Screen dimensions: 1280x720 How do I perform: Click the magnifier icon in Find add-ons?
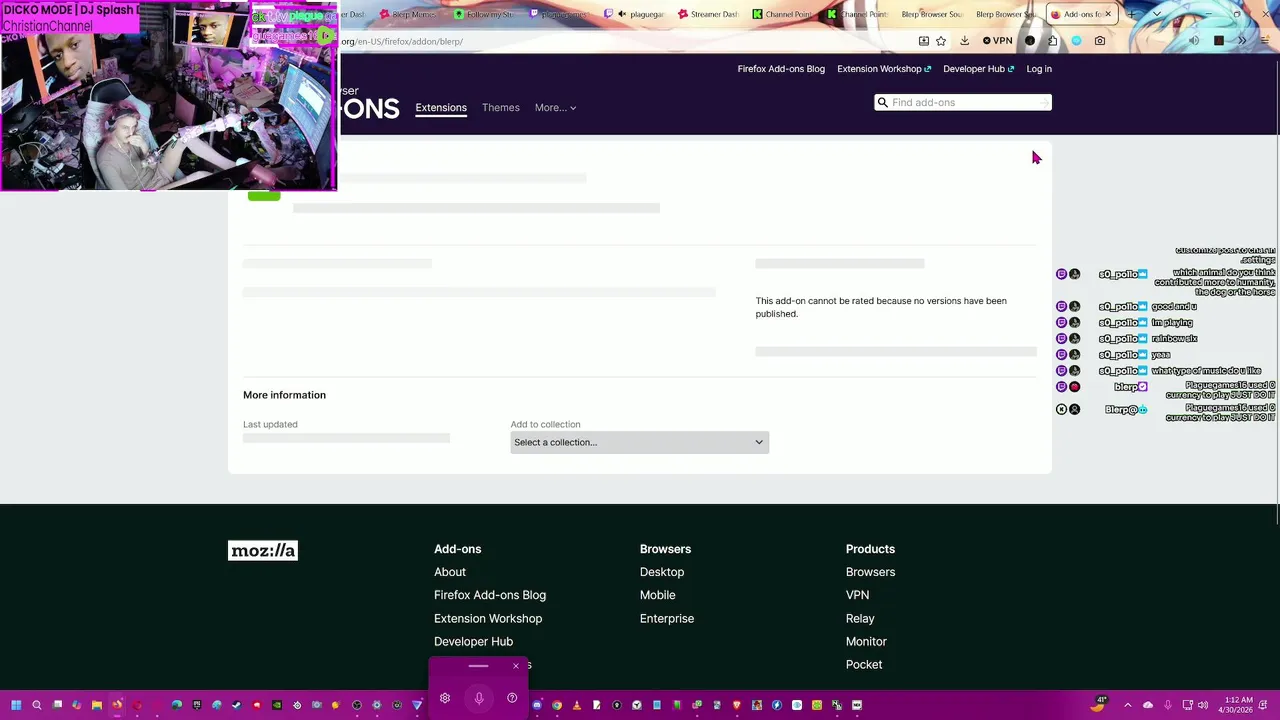[882, 102]
